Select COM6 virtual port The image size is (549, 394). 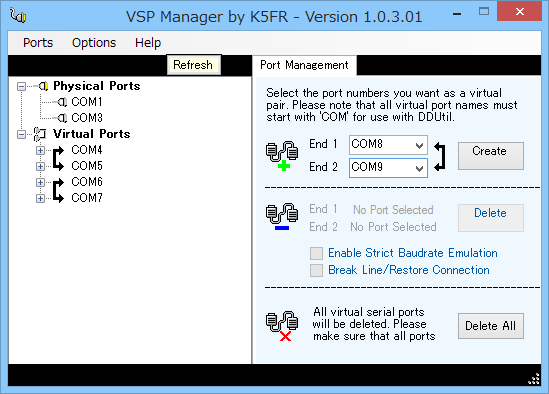click(87, 182)
